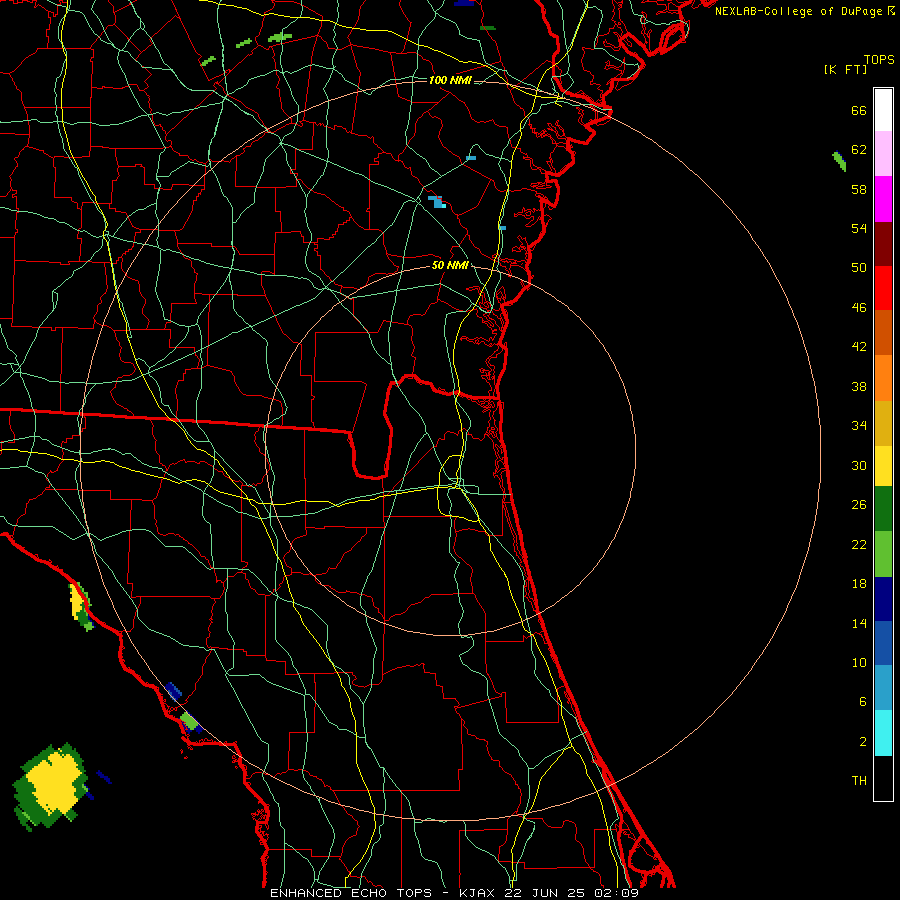Click the "10" legend value

(859, 663)
